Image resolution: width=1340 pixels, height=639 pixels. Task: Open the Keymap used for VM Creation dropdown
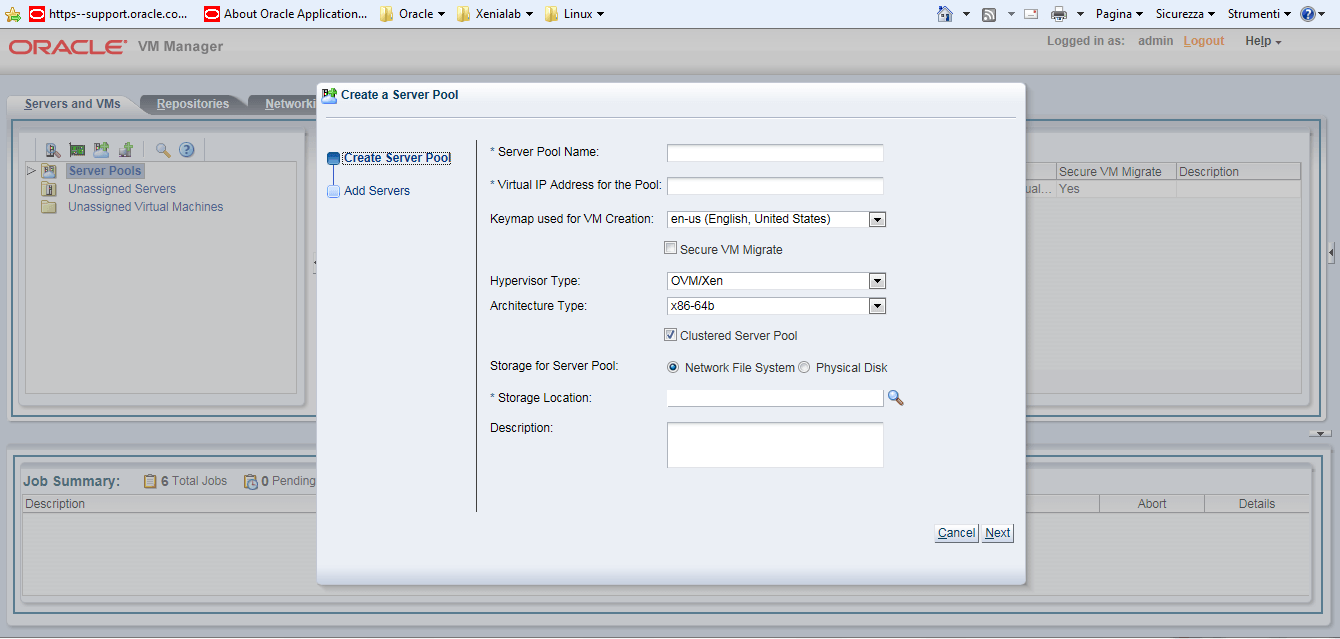click(877, 219)
